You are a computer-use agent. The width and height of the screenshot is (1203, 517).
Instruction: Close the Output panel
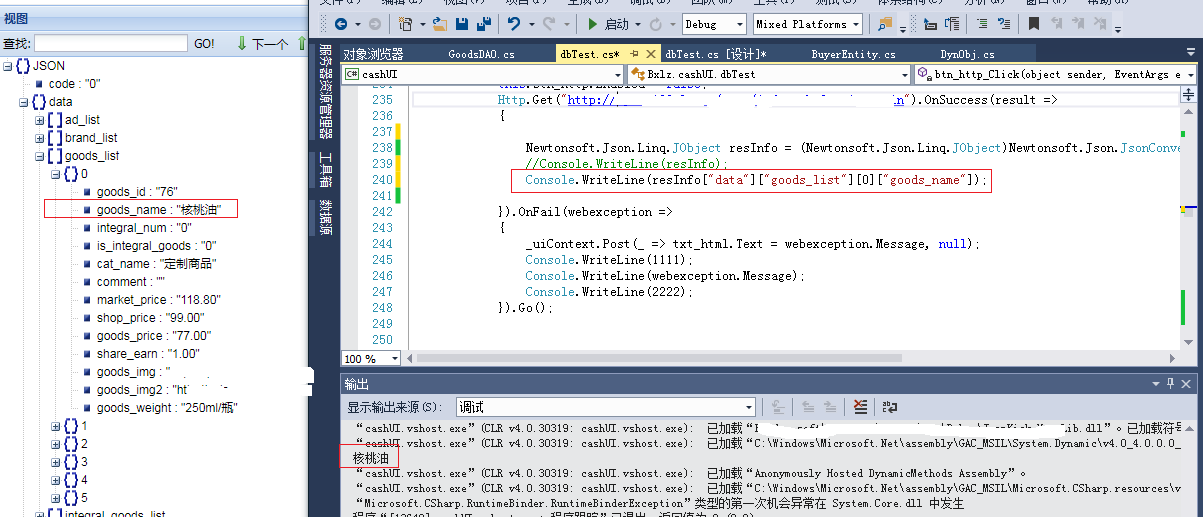coord(1186,384)
